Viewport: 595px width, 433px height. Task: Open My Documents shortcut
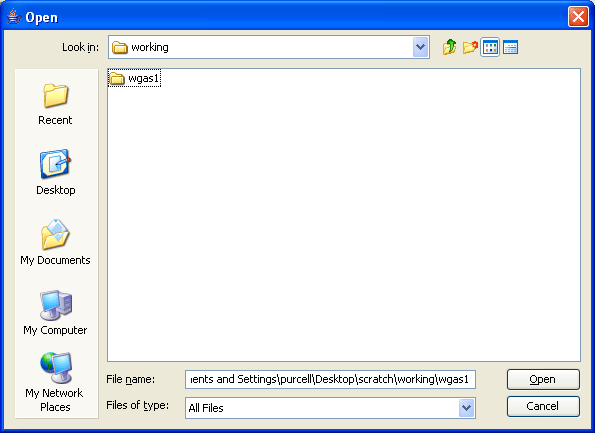point(55,243)
